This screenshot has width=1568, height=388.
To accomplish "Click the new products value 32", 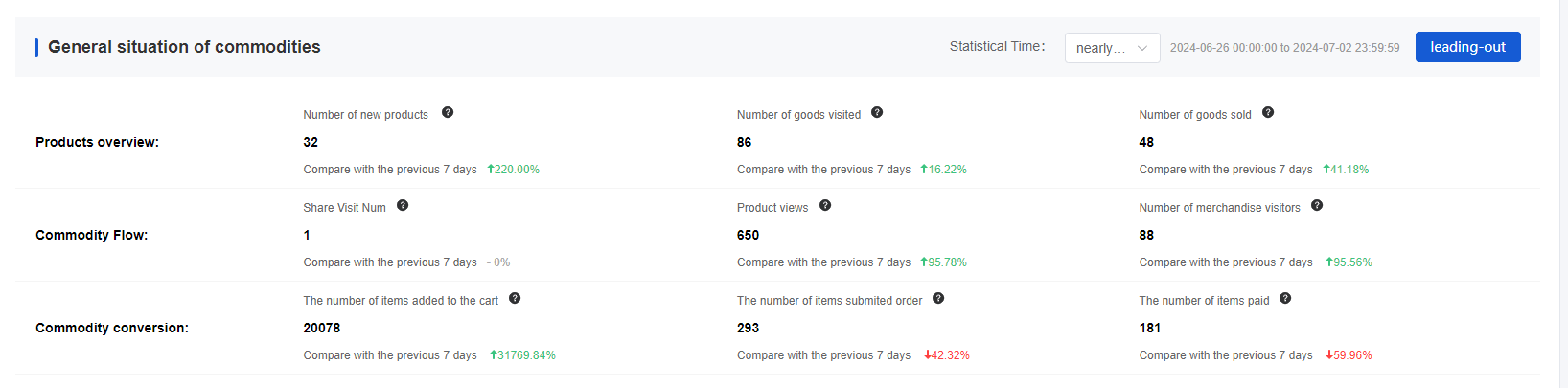I will click(311, 142).
